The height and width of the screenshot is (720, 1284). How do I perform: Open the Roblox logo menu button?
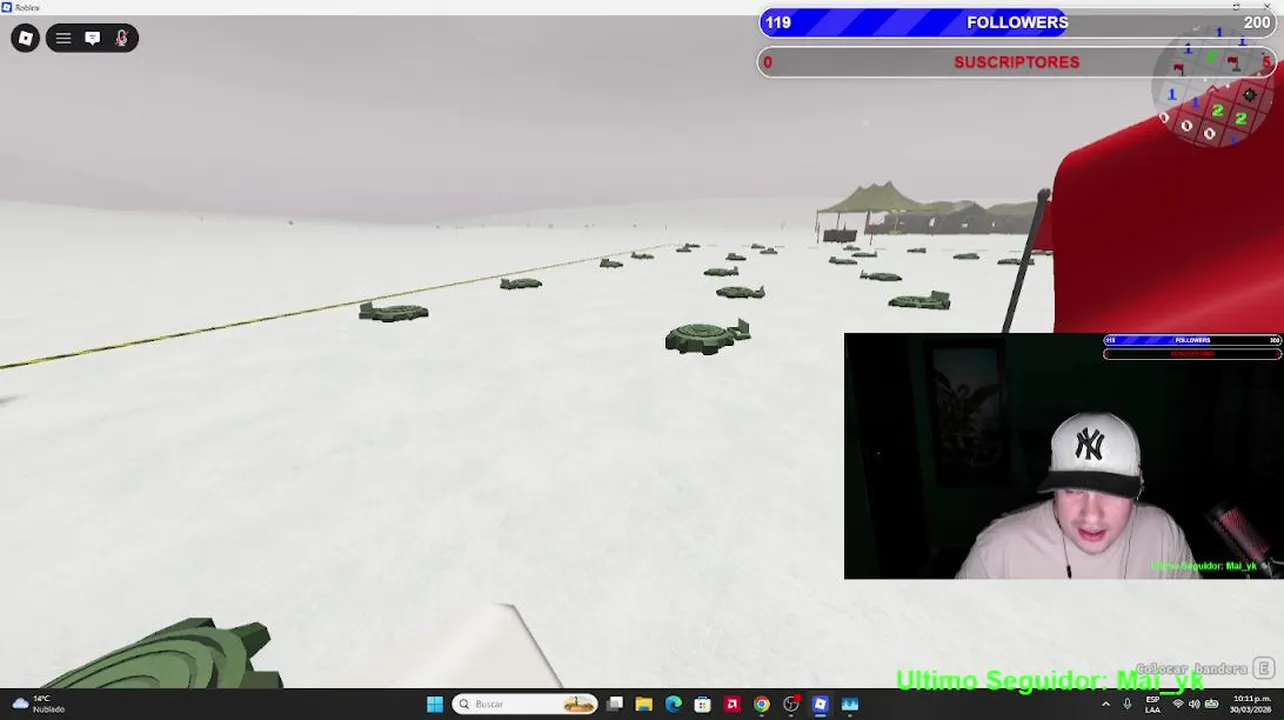click(25, 38)
